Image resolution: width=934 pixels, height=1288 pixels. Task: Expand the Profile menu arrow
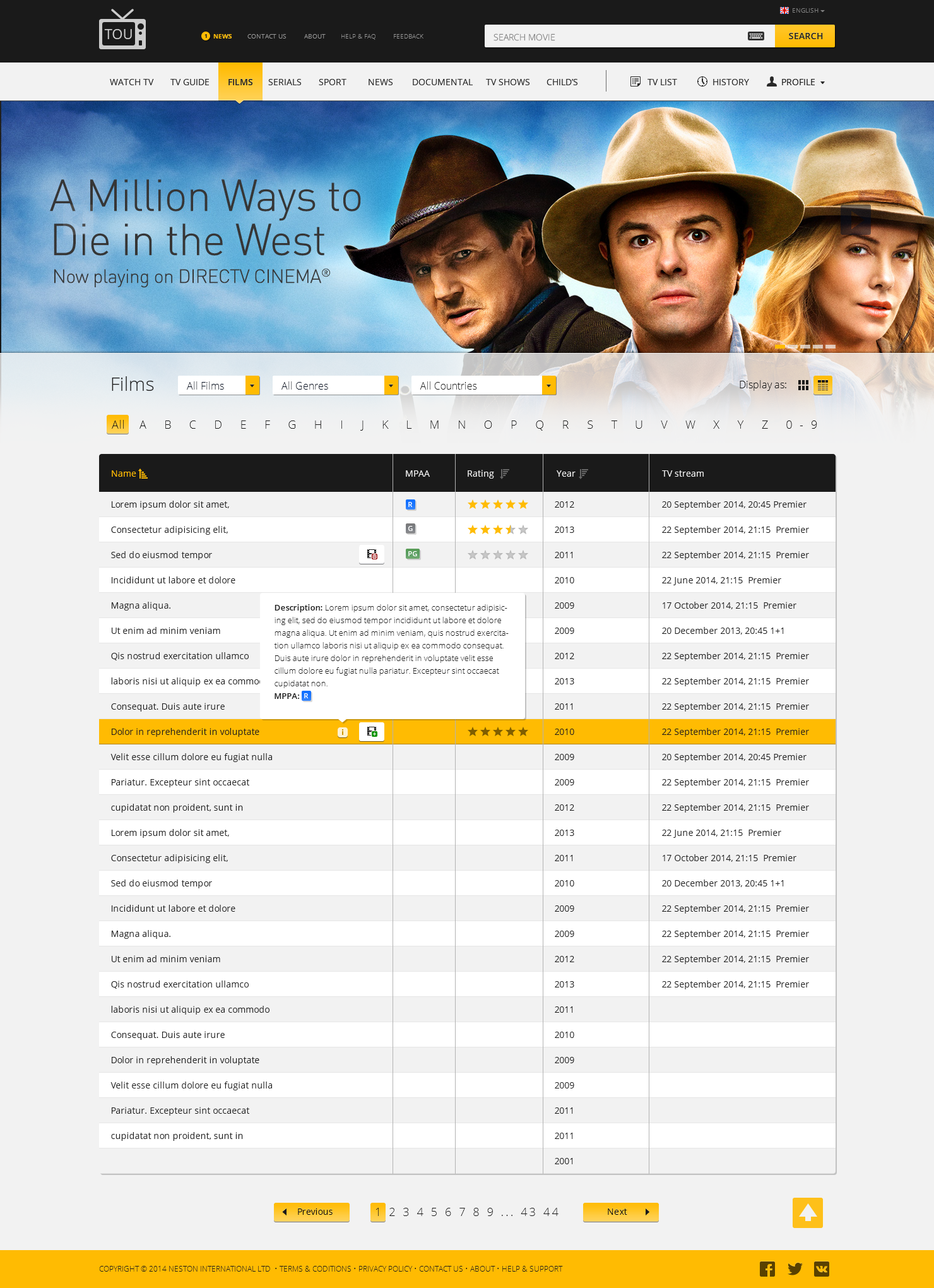(822, 83)
